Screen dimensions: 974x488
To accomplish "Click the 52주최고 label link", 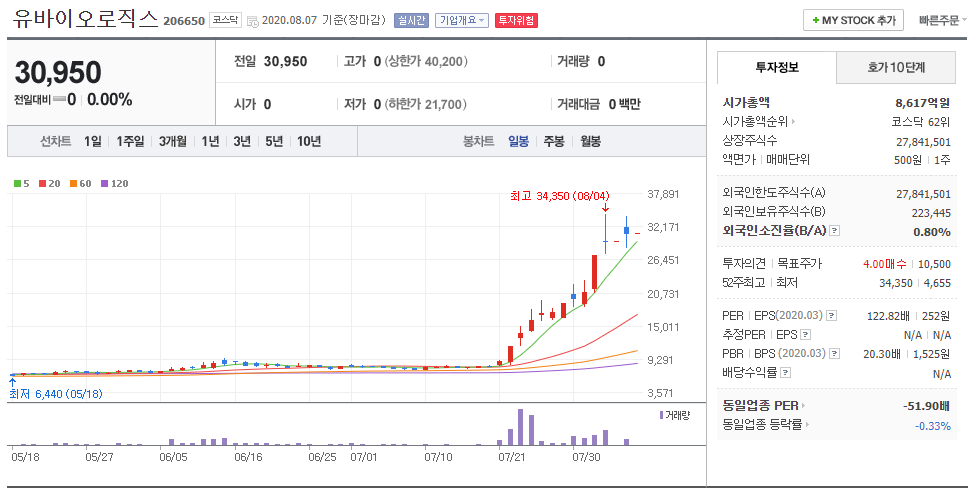I will 744,282.
